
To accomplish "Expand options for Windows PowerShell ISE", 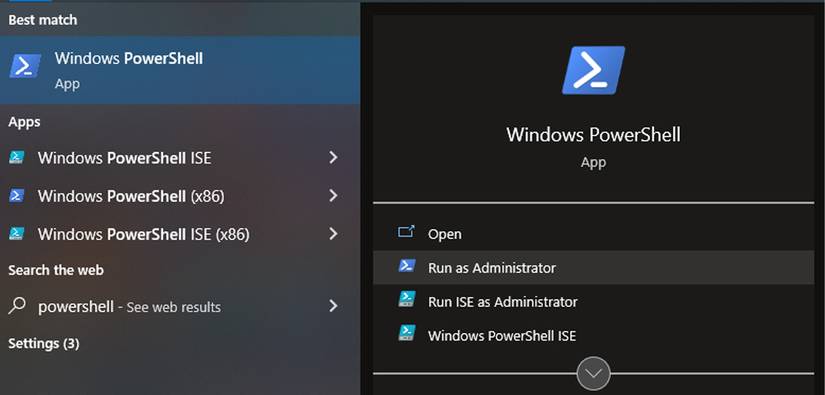I will (x=333, y=157).
